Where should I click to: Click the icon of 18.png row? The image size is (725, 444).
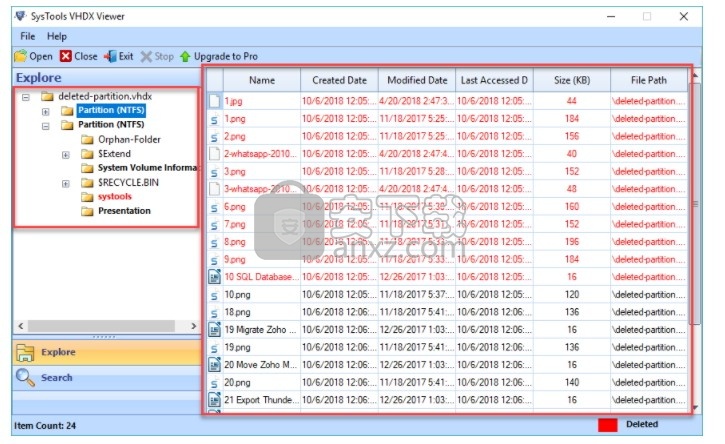click(x=215, y=312)
